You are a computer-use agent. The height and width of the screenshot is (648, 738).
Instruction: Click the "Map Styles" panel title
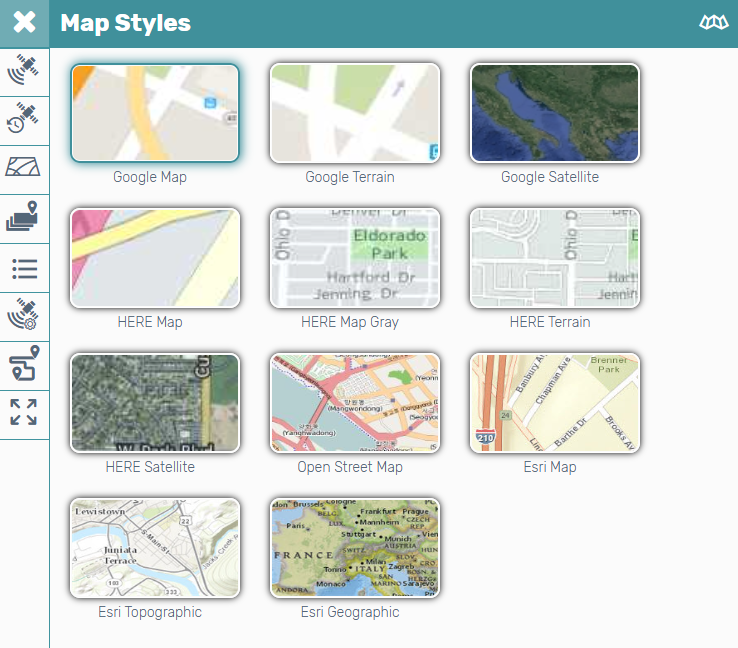tap(126, 23)
